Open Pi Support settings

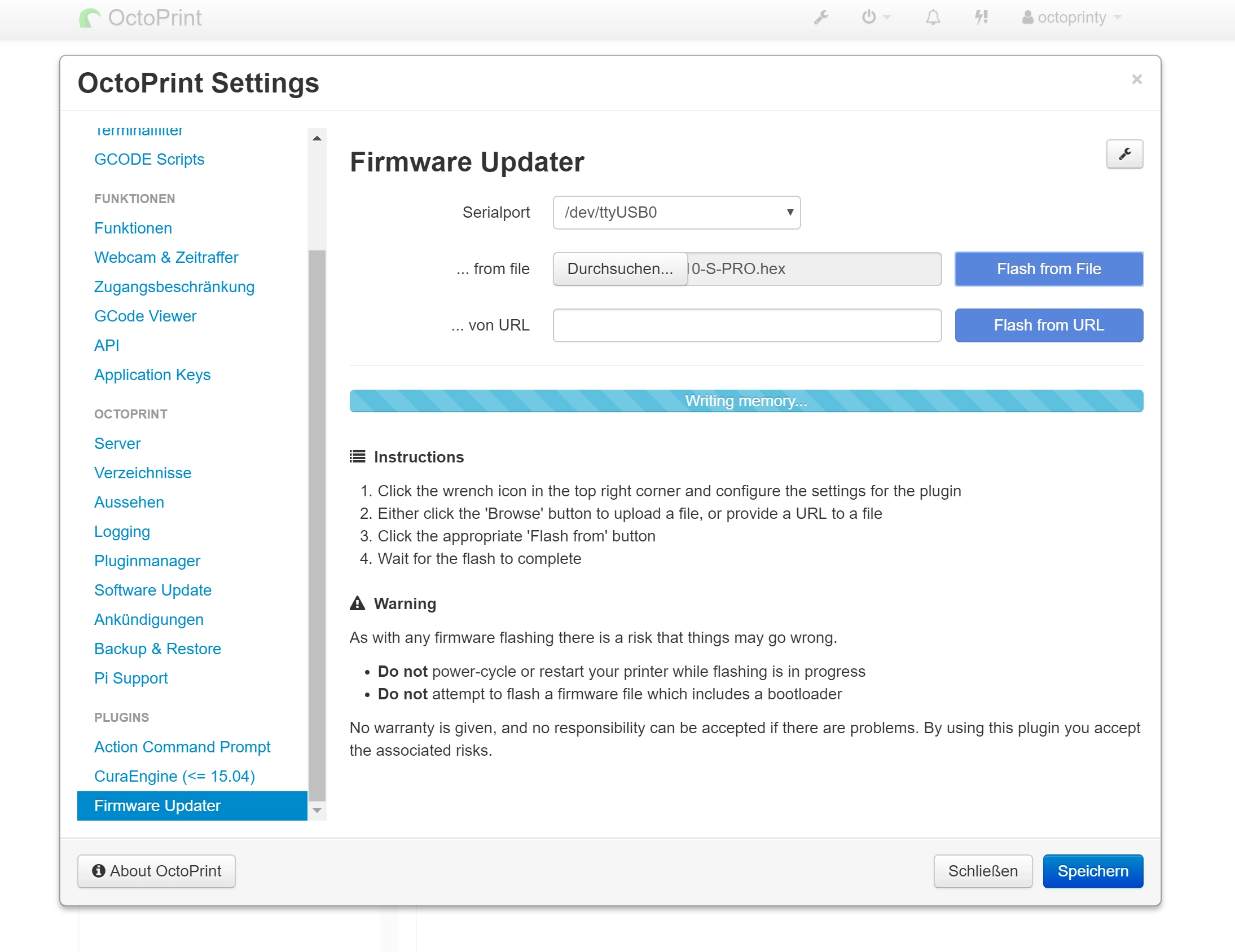point(131,679)
